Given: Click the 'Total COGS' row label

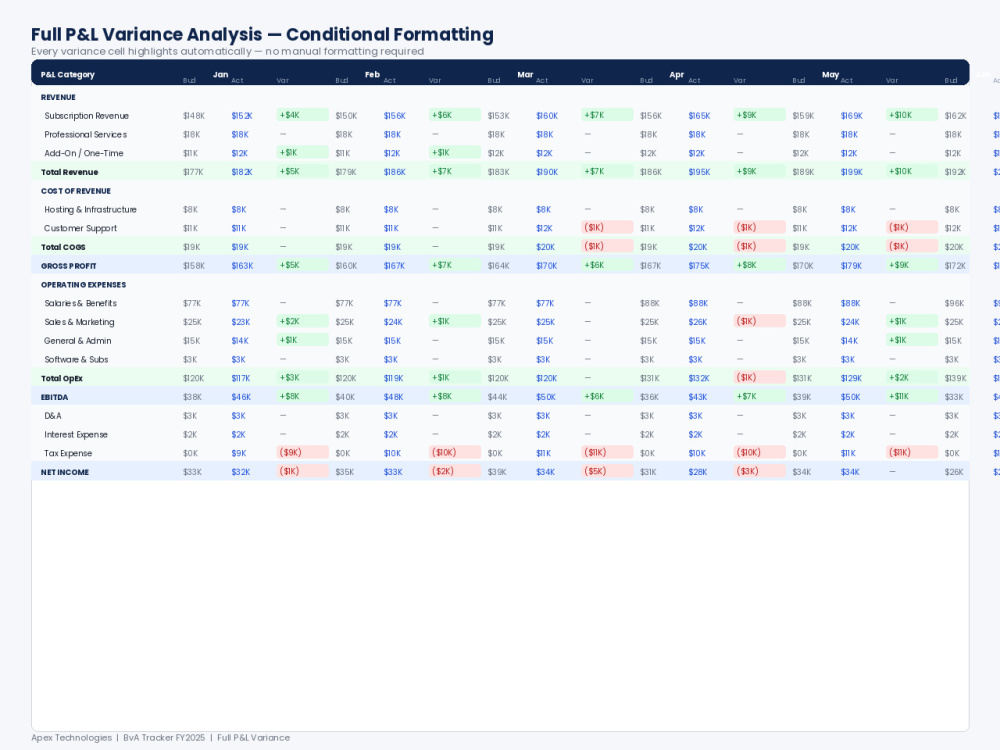Looking at the screenshot, I should [x=63, y=247].
